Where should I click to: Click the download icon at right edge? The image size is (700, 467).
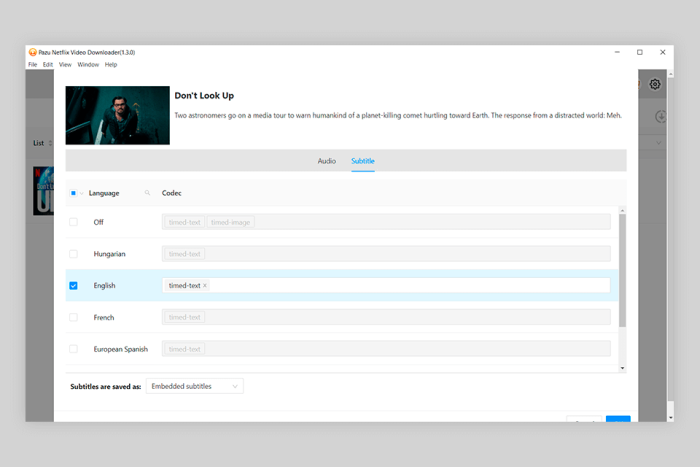coord(661,117)
